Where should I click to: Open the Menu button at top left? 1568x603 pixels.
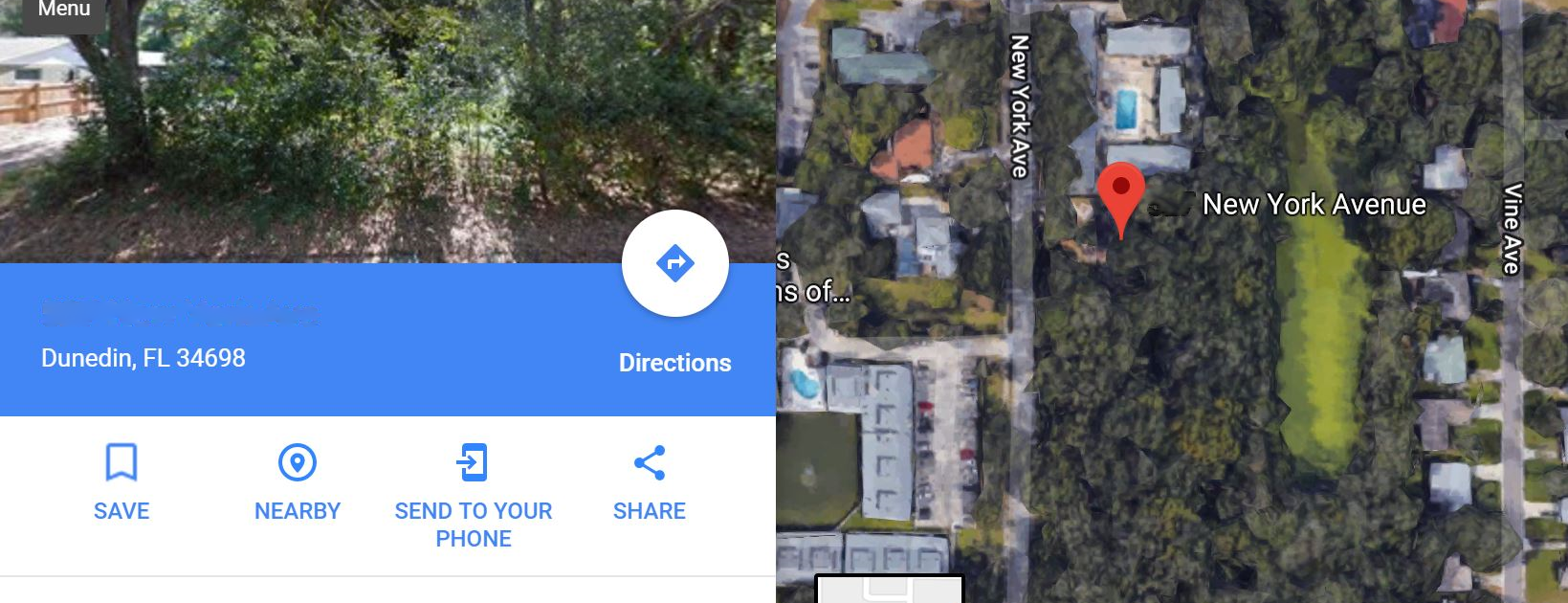click(63, 11)
